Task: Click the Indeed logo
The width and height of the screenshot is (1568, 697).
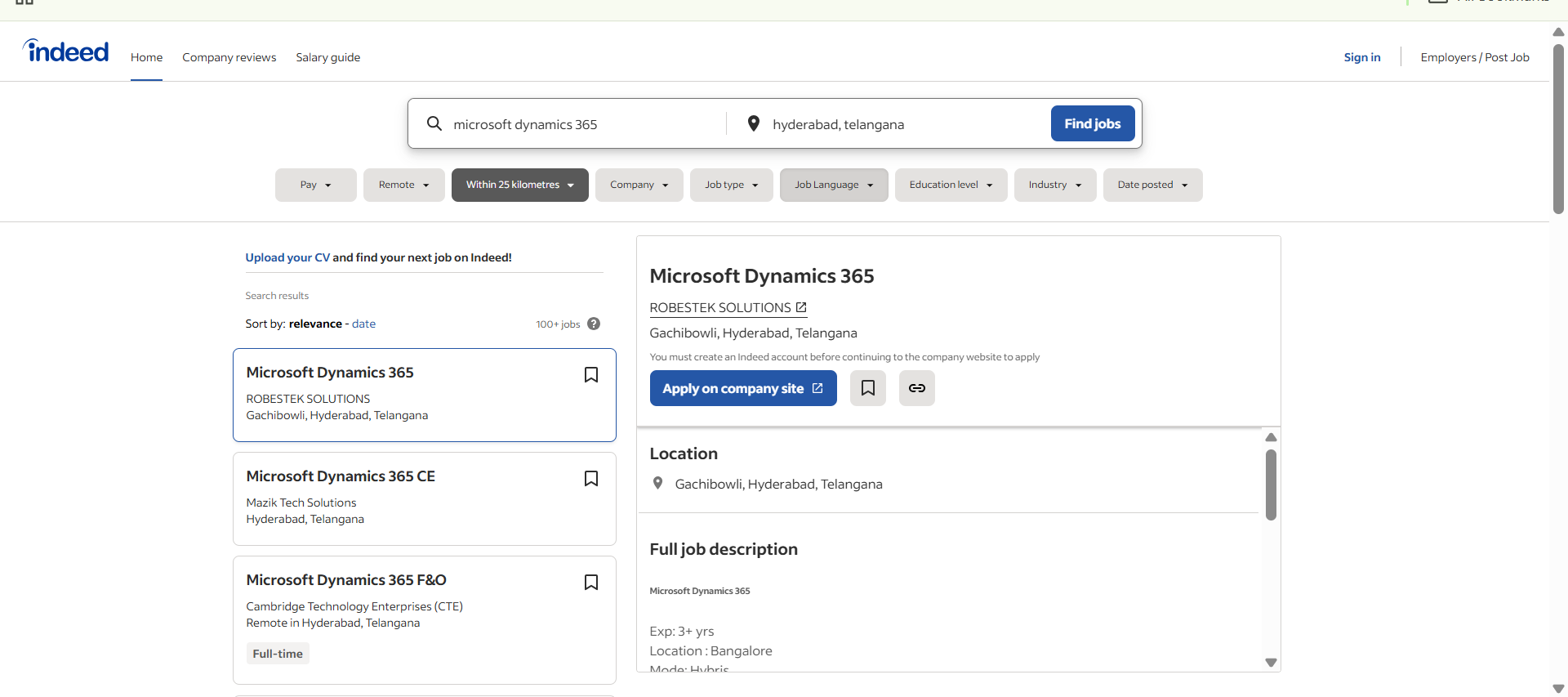Action: [65, 51]
